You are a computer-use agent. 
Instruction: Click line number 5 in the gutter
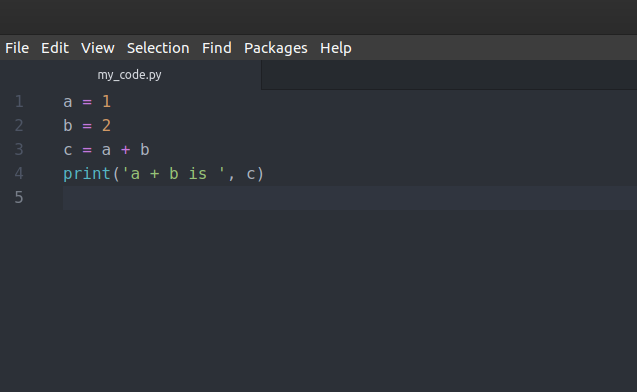(x=19, y=197)
